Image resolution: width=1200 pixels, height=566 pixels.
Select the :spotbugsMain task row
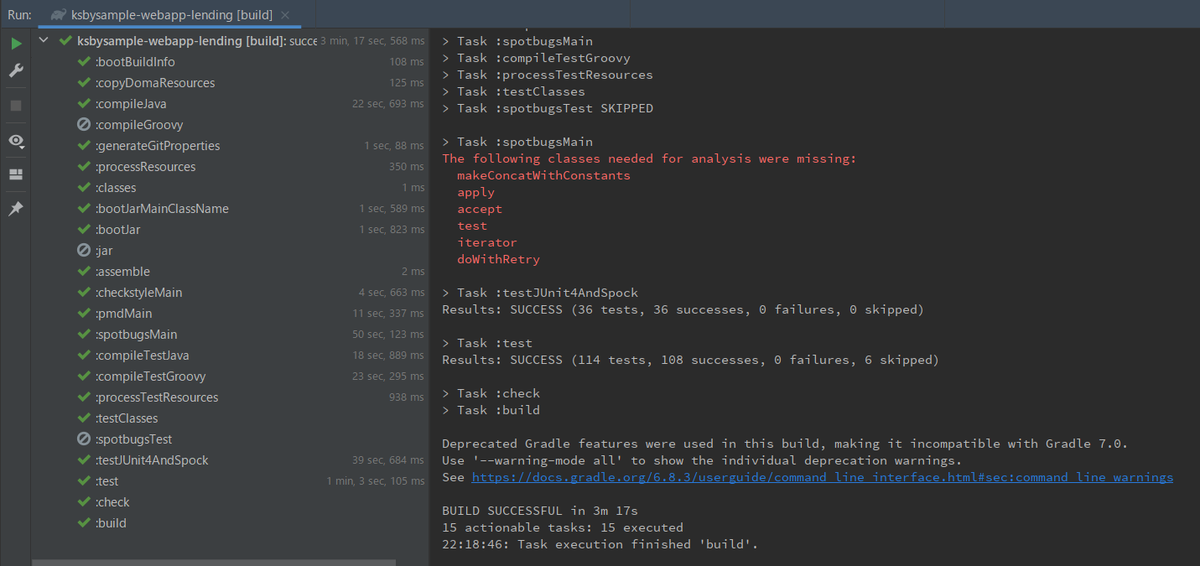click(x=231, y=335)
